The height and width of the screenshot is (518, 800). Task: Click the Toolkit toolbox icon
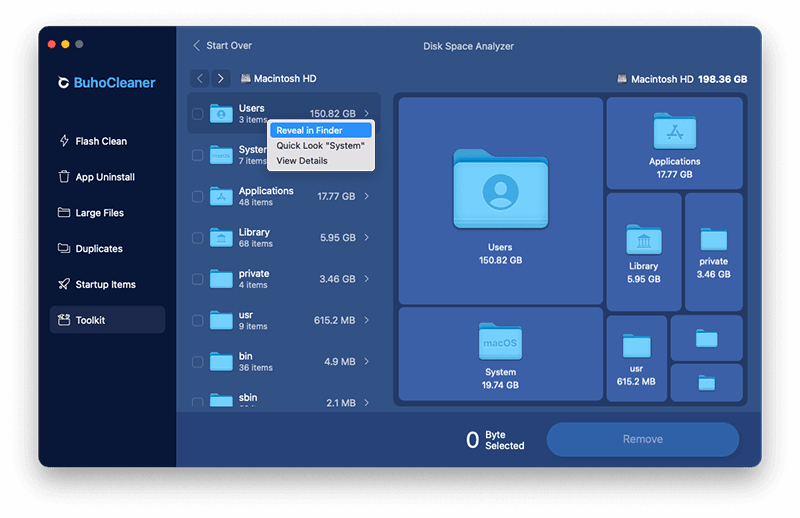[x=64, y=320]
